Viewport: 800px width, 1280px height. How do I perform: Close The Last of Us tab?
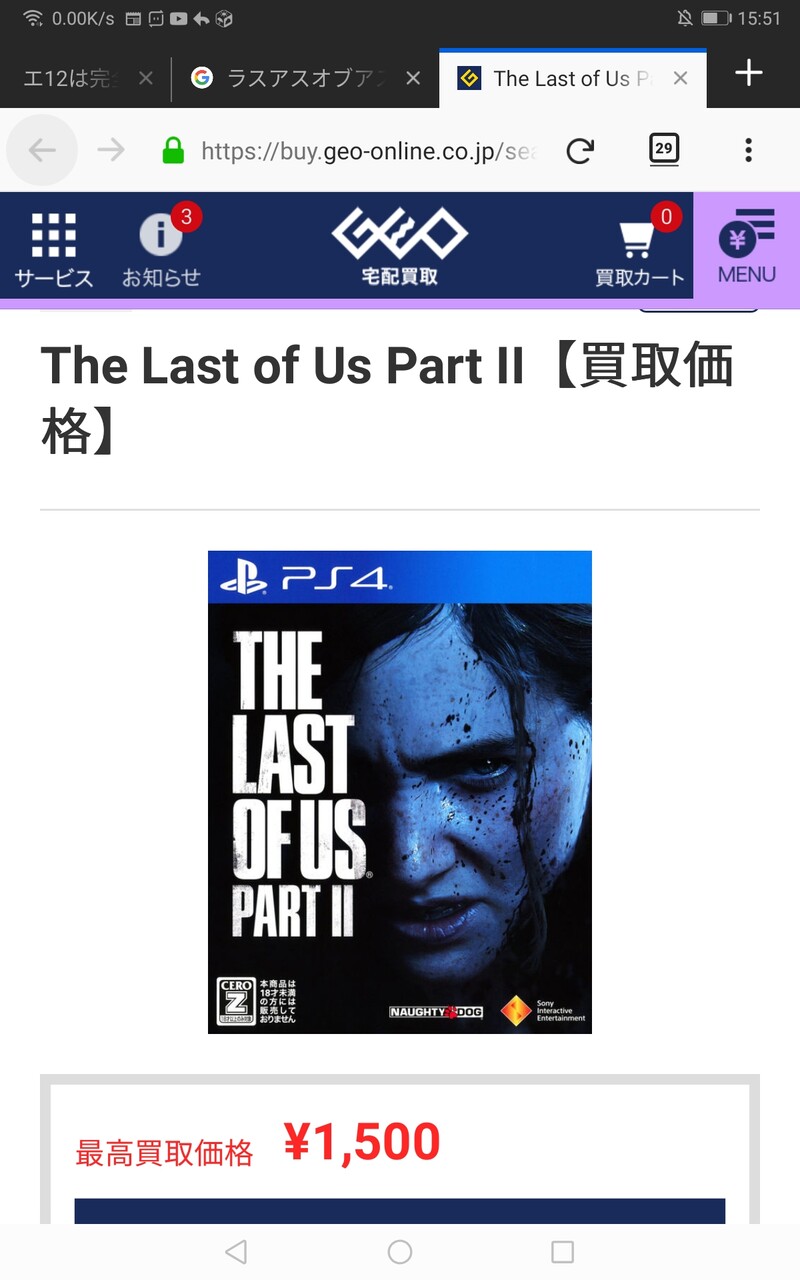[681, 78]
